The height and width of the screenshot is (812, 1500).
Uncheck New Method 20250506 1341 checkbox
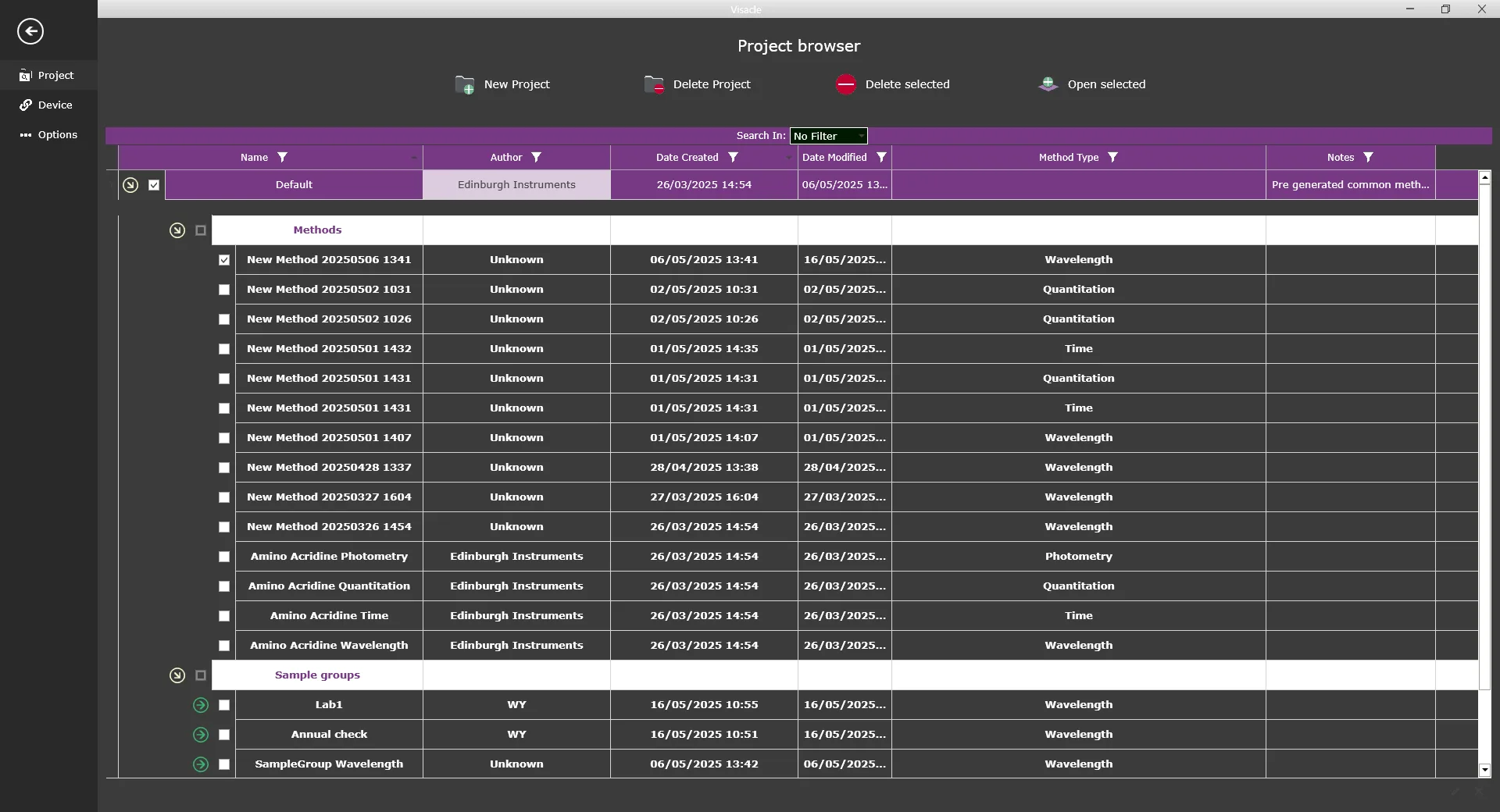(x=224, y=260)
